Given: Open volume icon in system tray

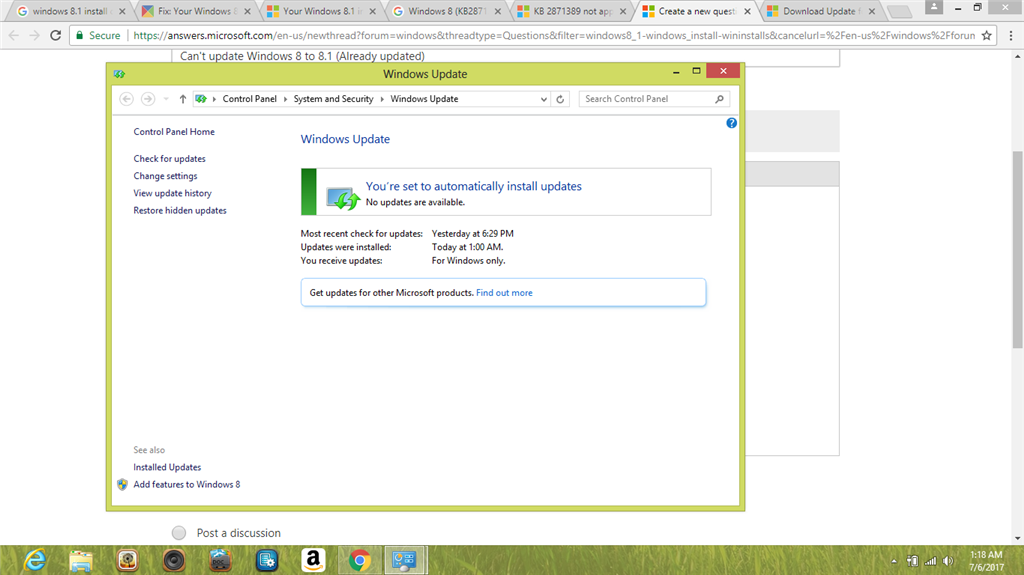Looking at the screenshot, I should (948, 561).
